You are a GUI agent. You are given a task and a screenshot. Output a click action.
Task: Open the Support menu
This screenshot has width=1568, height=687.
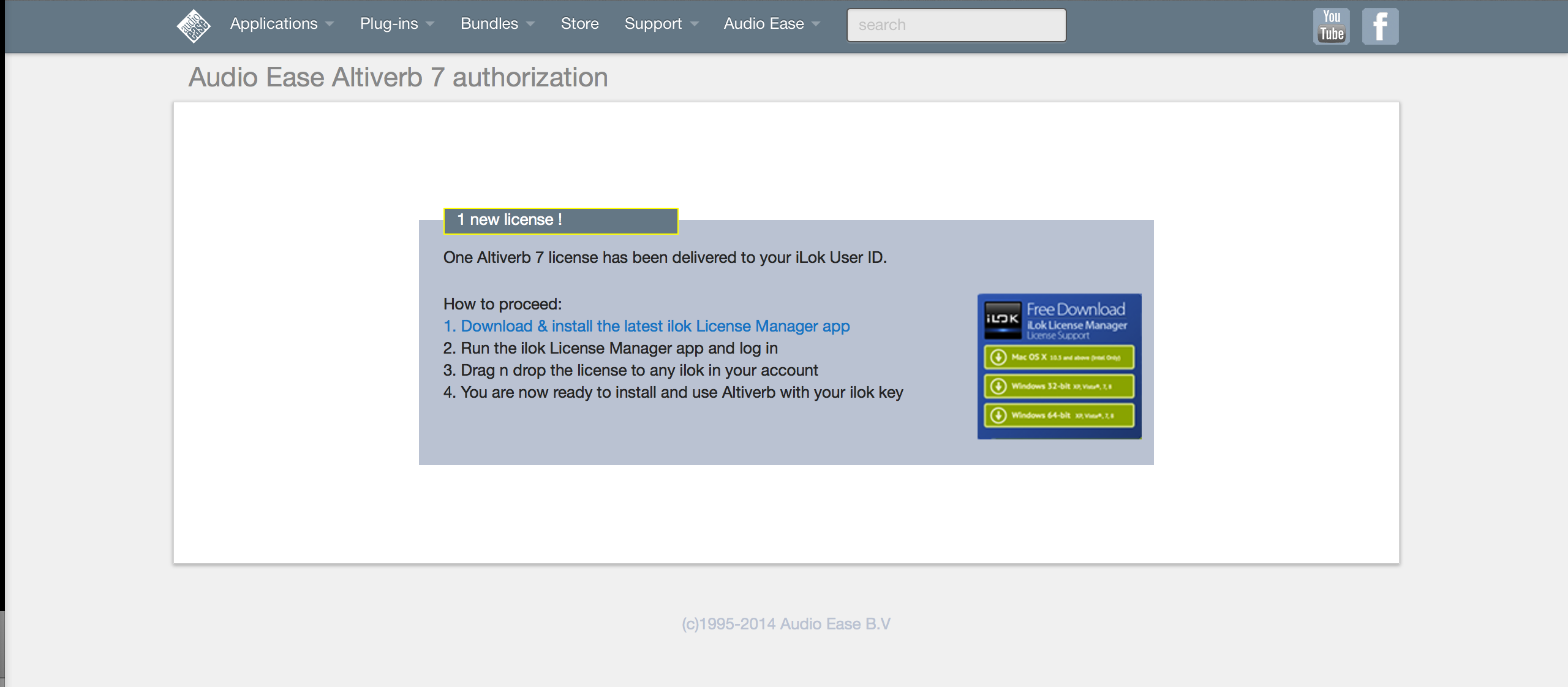(x=653, y=24)
